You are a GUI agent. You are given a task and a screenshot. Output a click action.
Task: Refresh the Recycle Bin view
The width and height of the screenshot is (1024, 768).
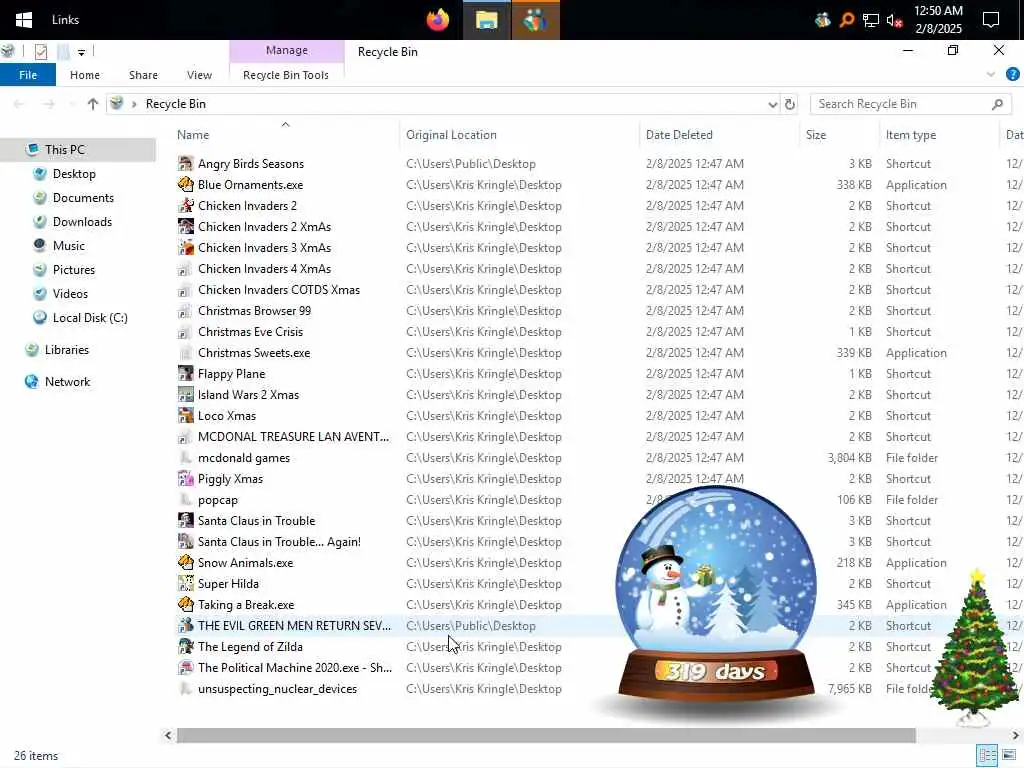(790, 104)
